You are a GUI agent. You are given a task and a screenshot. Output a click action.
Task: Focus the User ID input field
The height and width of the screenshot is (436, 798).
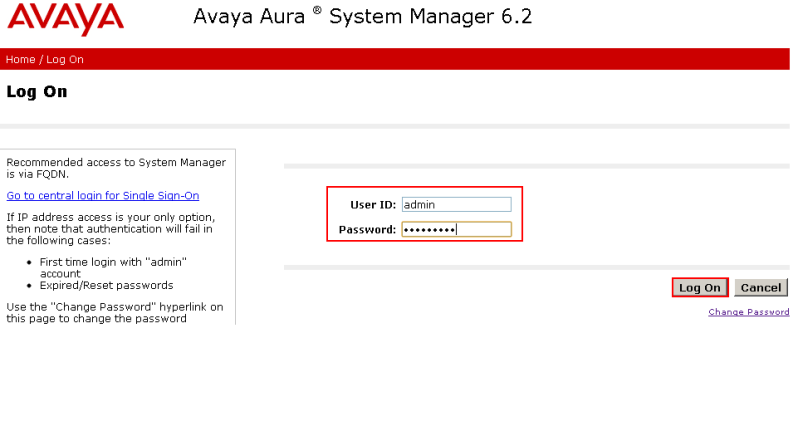pos(456,204)
